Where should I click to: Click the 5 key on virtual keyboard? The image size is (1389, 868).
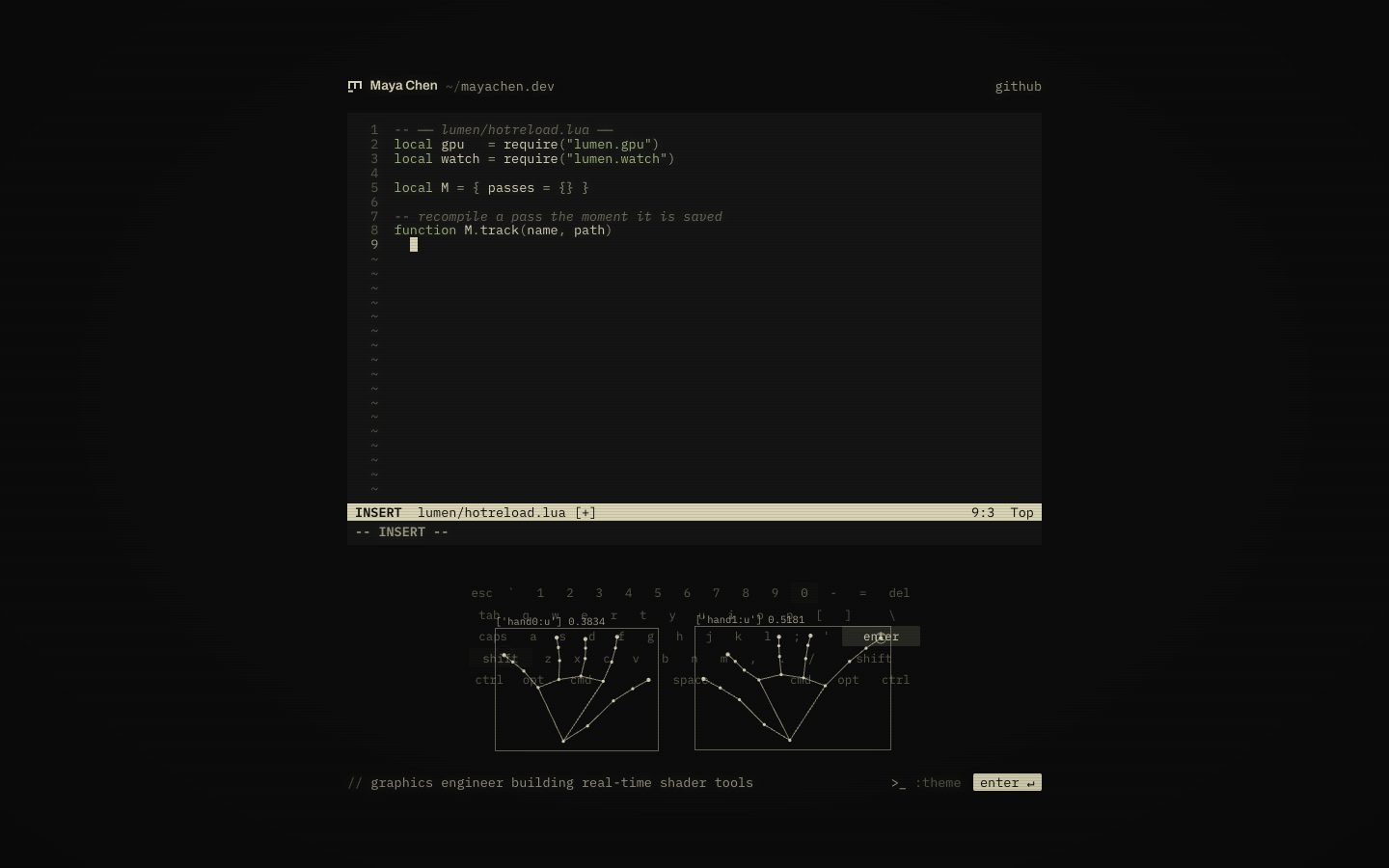[x=657, y=593]
